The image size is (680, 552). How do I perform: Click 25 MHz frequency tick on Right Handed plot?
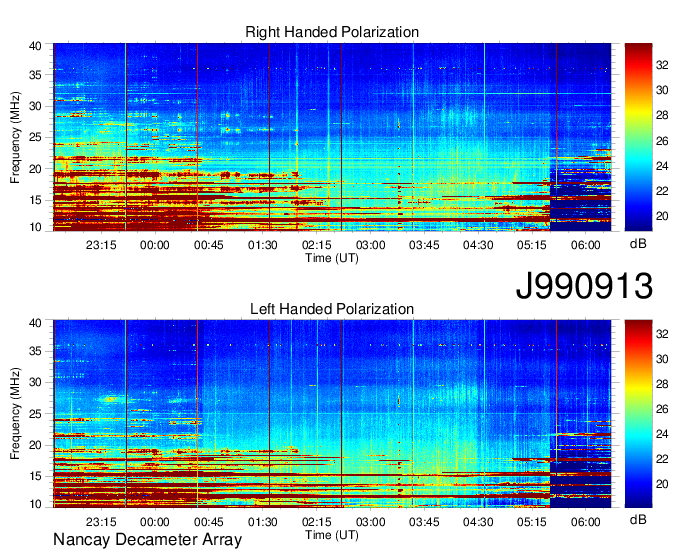(x=35, y=137)
